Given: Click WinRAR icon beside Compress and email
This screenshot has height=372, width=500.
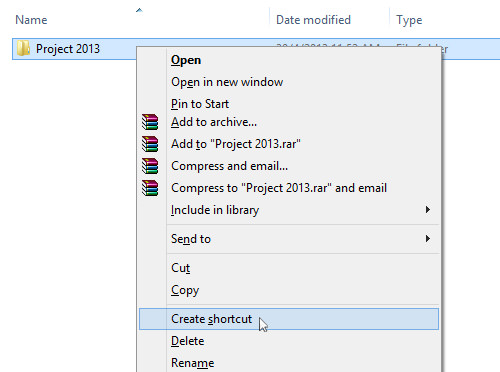Looking at the screenshot, I should point(150,166).
